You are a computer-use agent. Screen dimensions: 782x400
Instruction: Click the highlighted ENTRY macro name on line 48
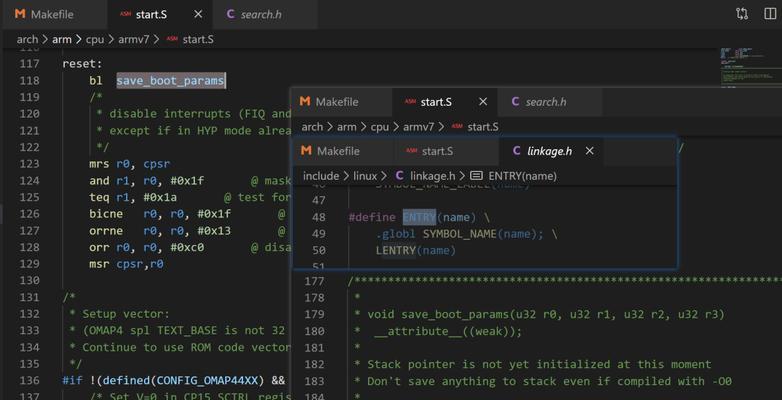click(x=419, y=217)
